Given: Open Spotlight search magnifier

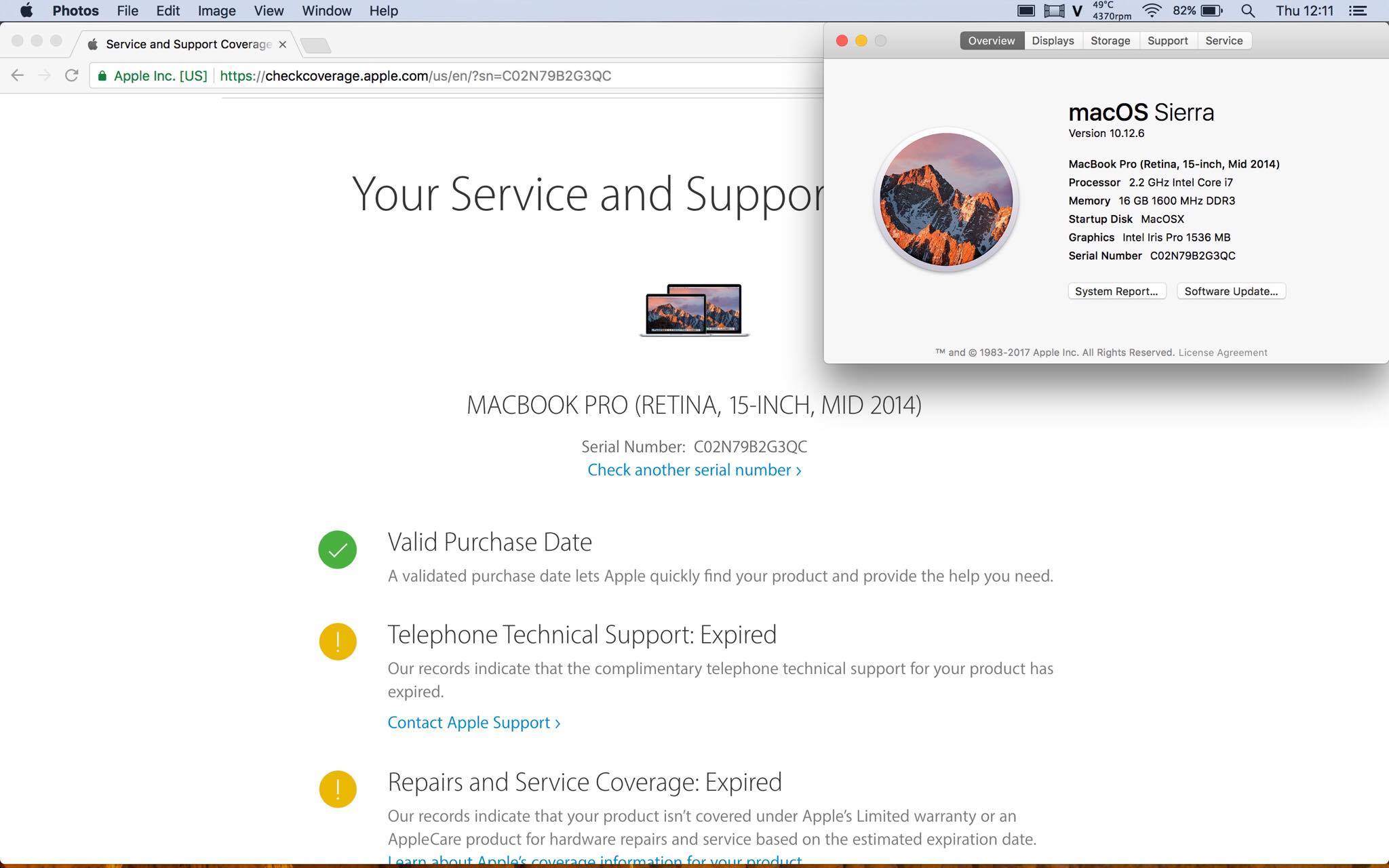Looking at the screenshot, I should (1247, 11).
